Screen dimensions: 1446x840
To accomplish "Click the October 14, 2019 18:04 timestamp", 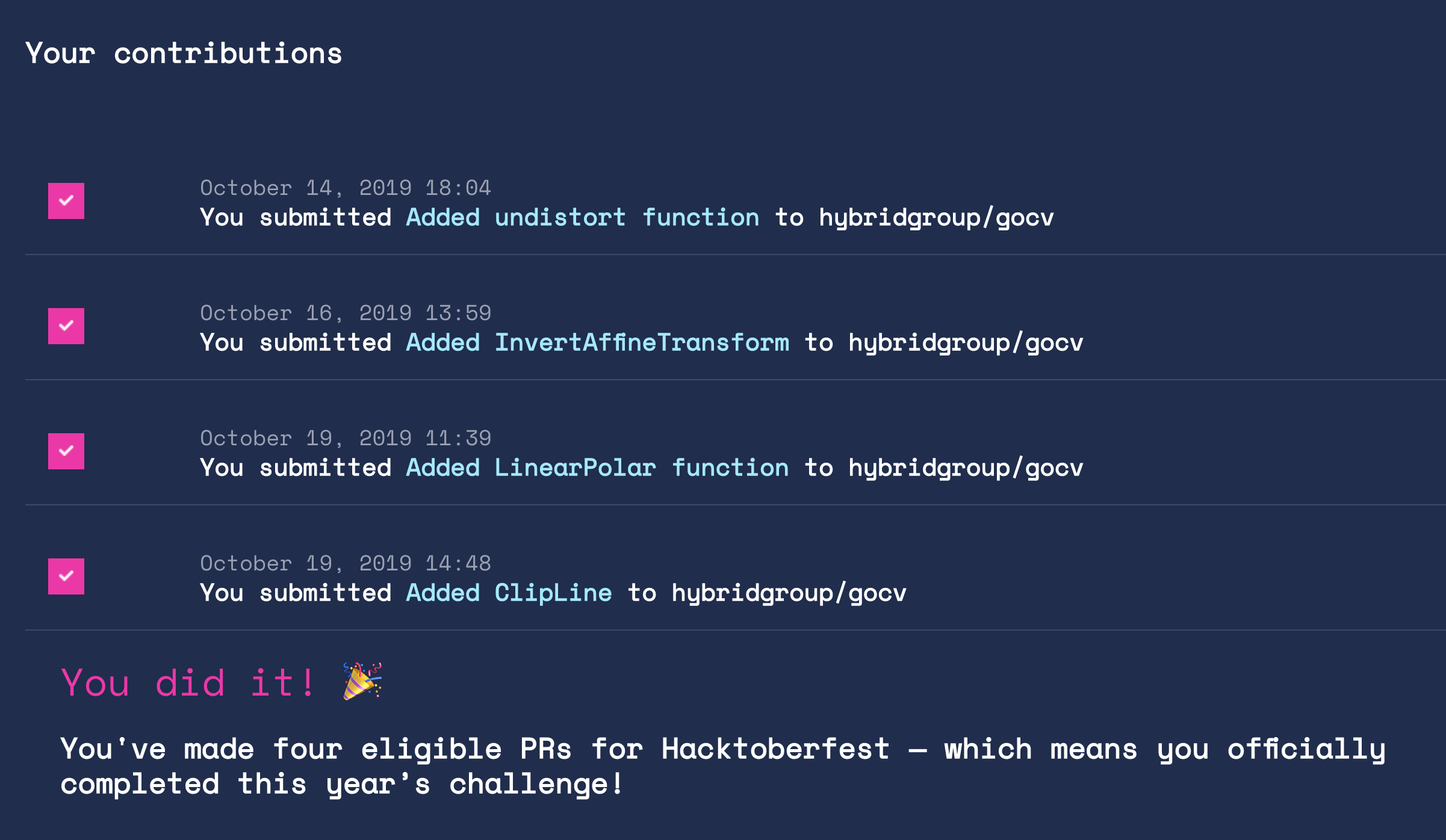I will coord(346,188).
